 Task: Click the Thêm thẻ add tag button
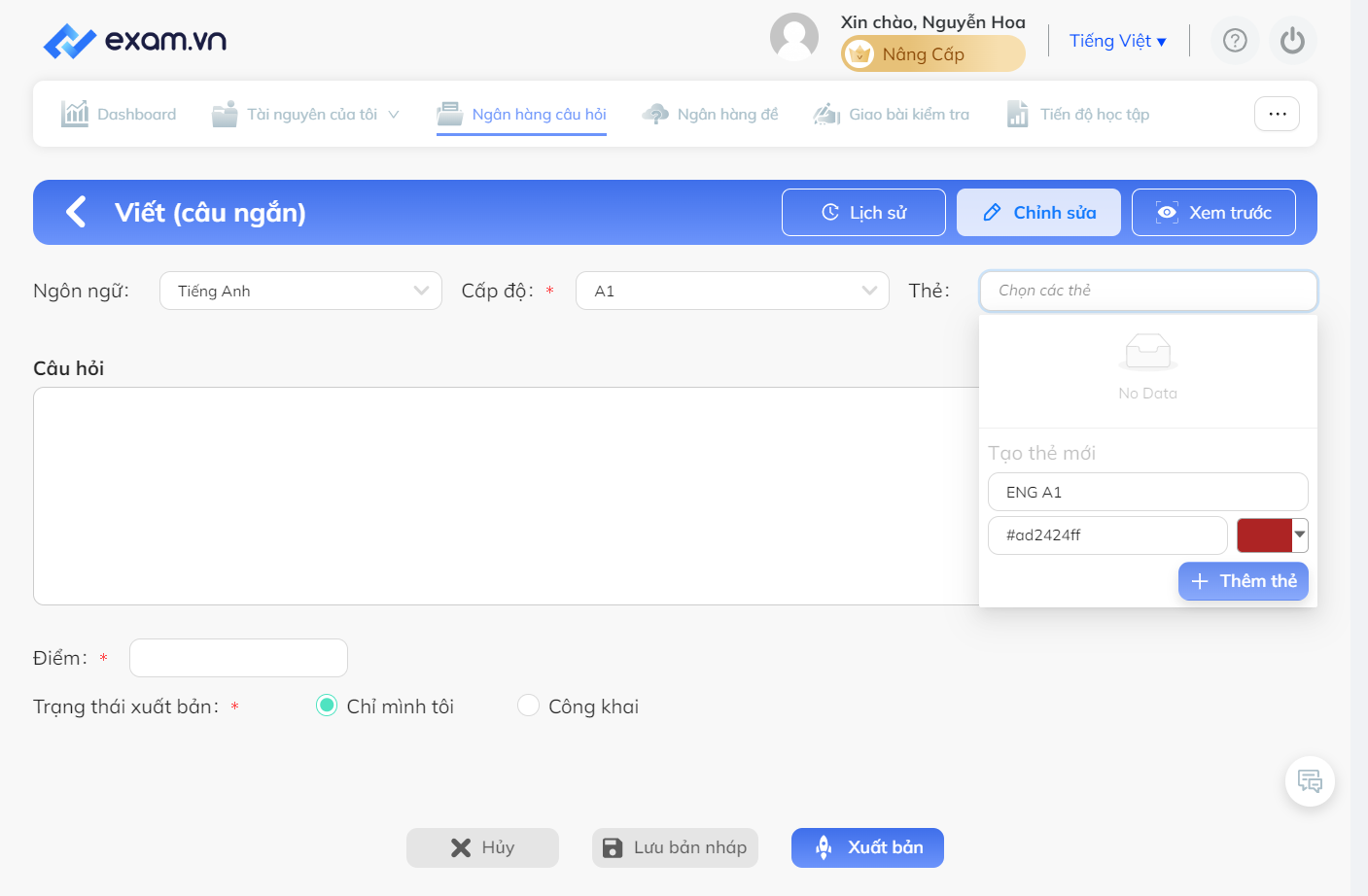point(1244,581)
